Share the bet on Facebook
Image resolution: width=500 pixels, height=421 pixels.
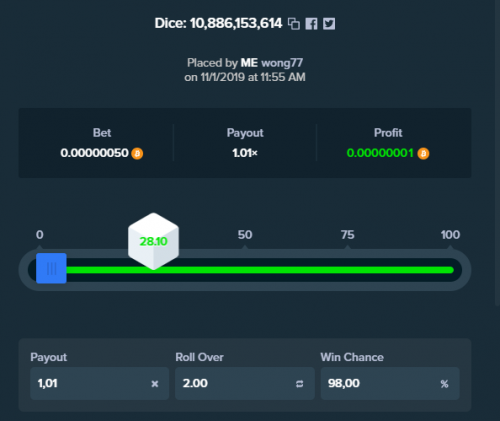(x=311, y=24)
